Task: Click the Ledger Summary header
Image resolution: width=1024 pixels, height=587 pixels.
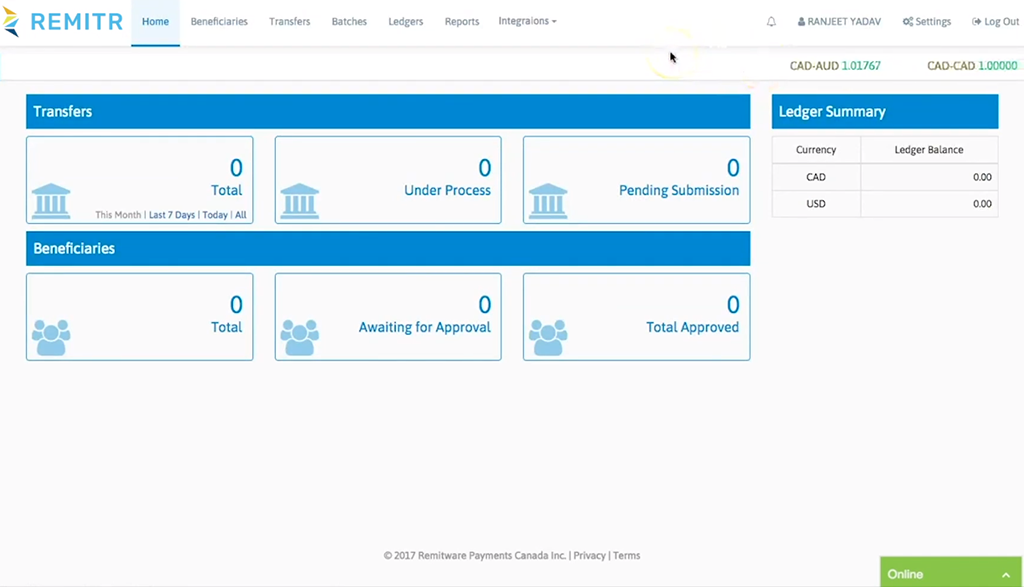Action: tap(885, 112)
